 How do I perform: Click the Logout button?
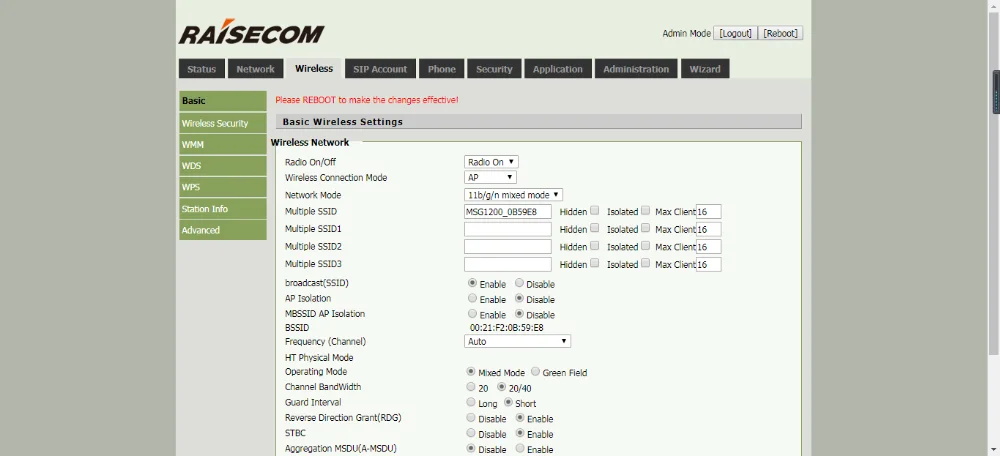tap(735, 33)
